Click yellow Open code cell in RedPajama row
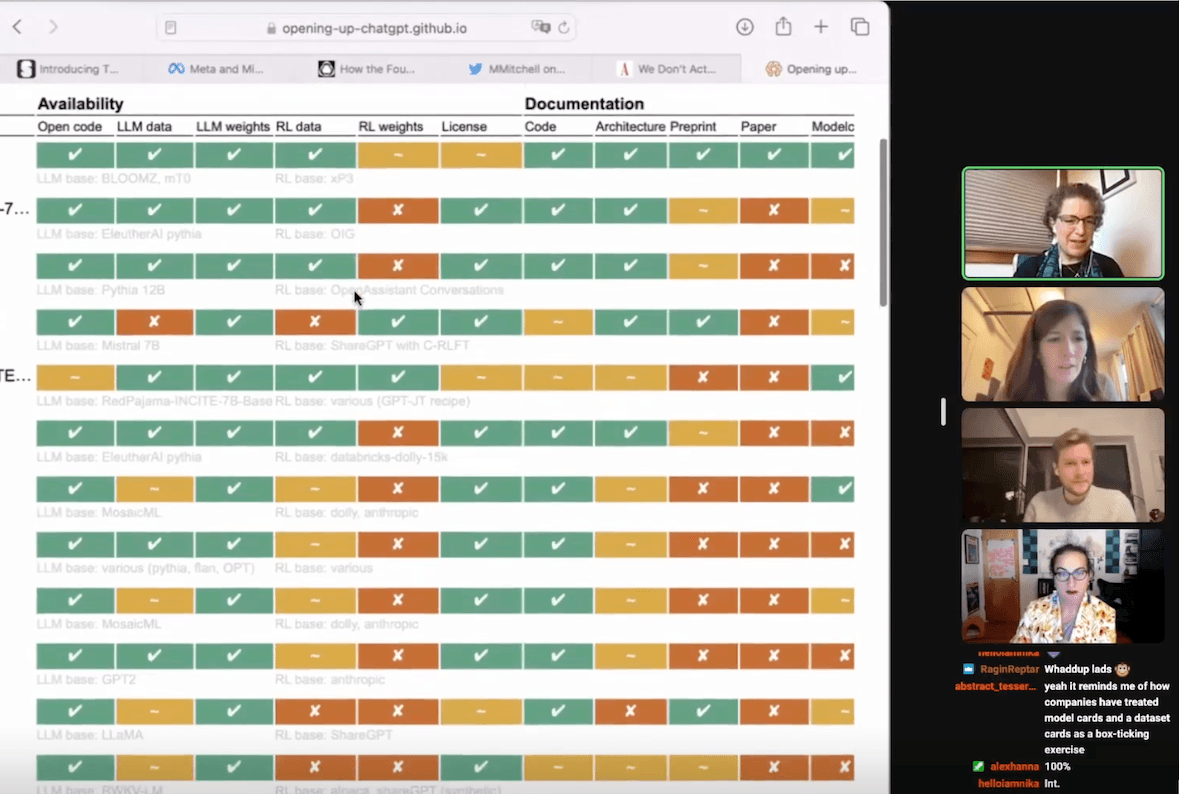The height and width of the screenshot is (794, 1179). [x=75, y=377]
